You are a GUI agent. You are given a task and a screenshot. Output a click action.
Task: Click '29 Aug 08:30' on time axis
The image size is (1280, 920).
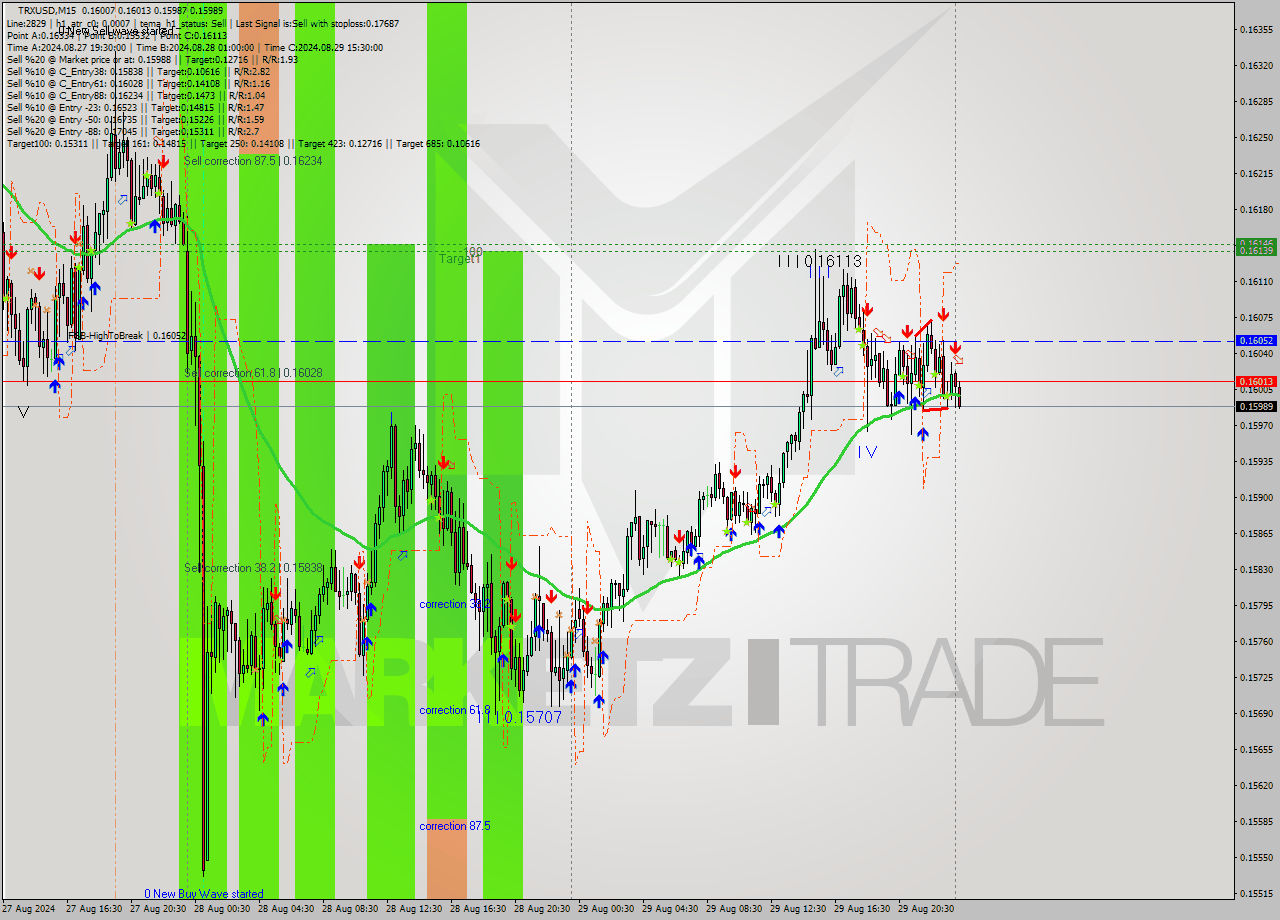pos(734,909)
